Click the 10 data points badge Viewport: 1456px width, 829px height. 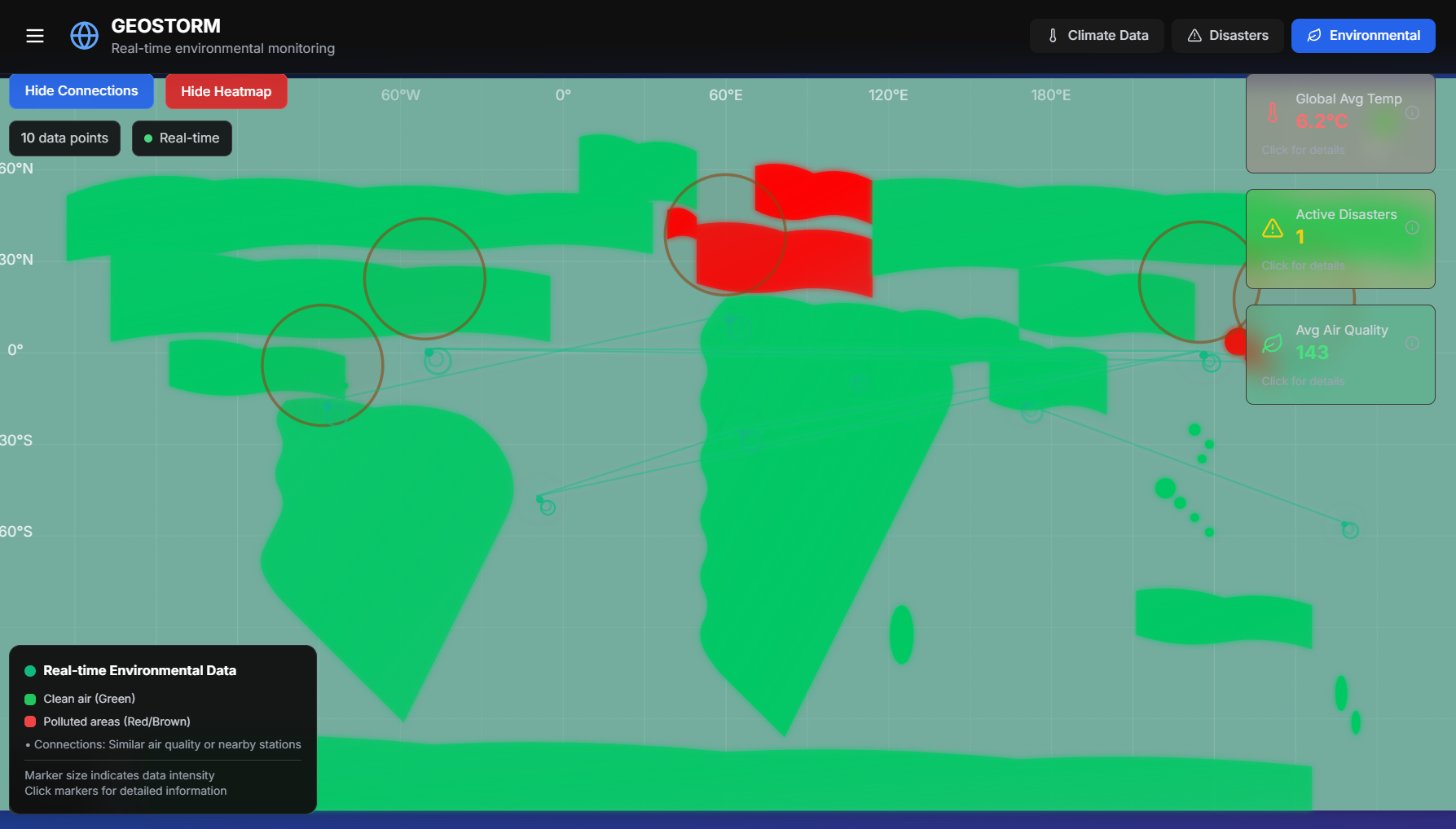pos(64,138)
